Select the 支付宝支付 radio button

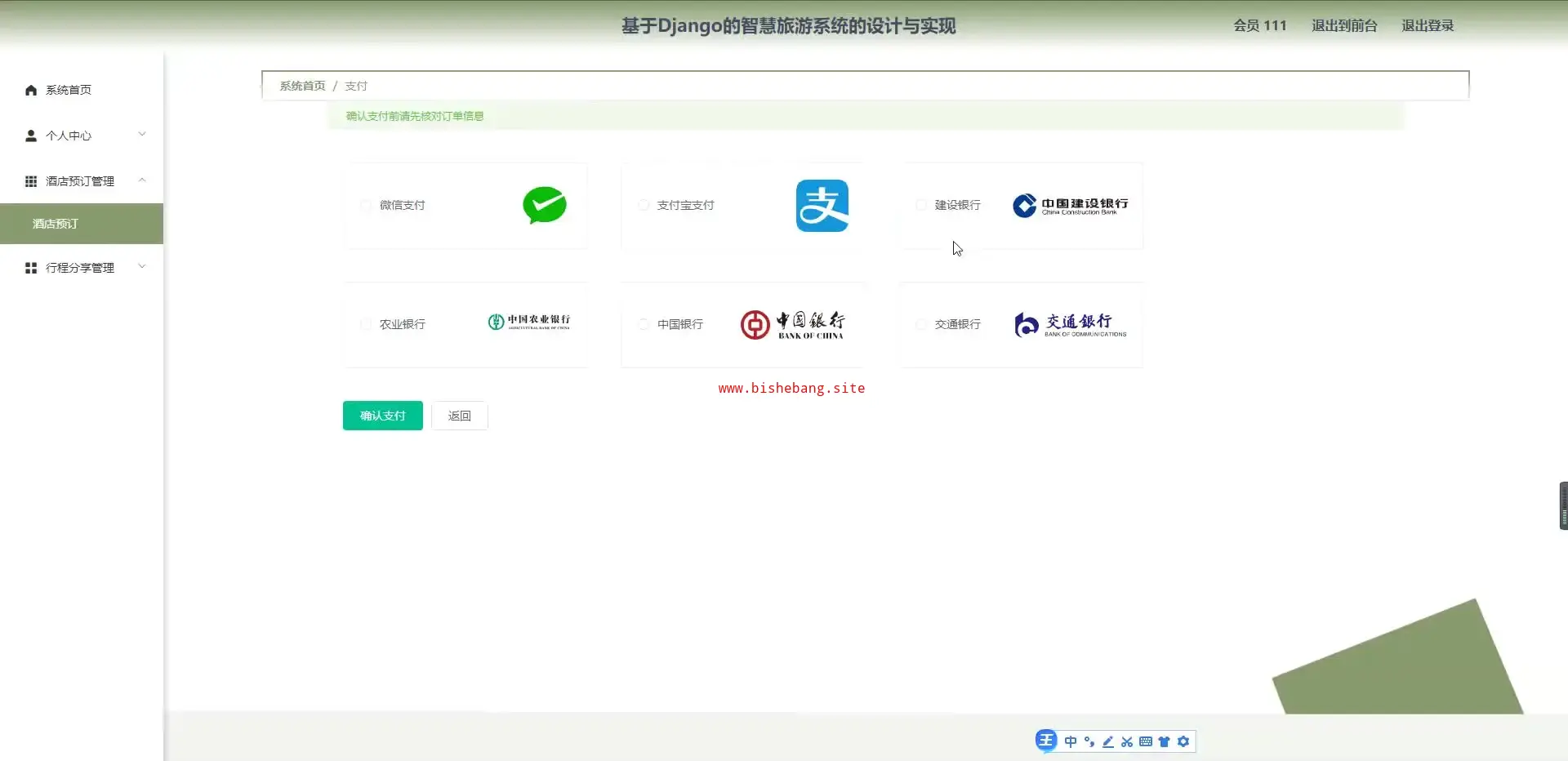644,205
